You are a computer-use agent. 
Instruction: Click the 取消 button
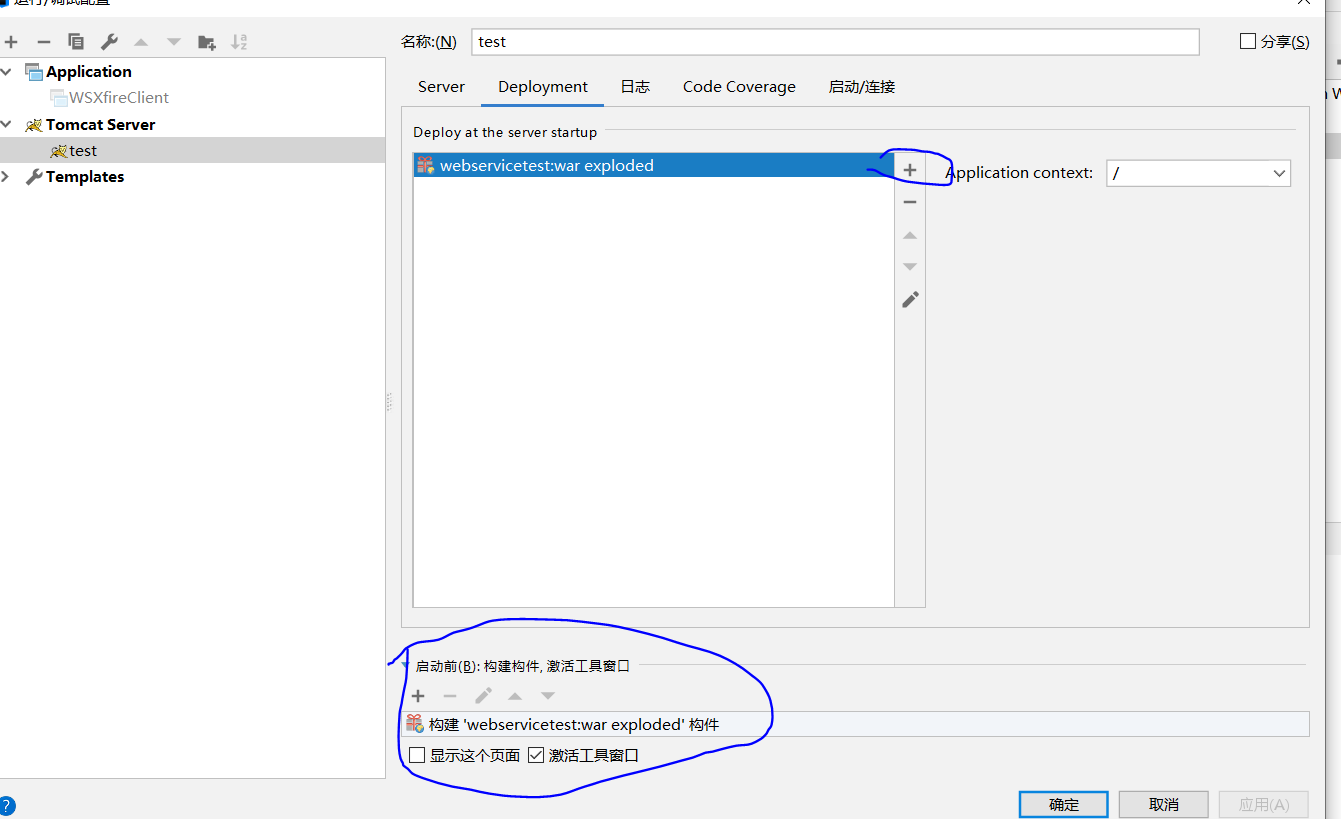click(1164, 804)
